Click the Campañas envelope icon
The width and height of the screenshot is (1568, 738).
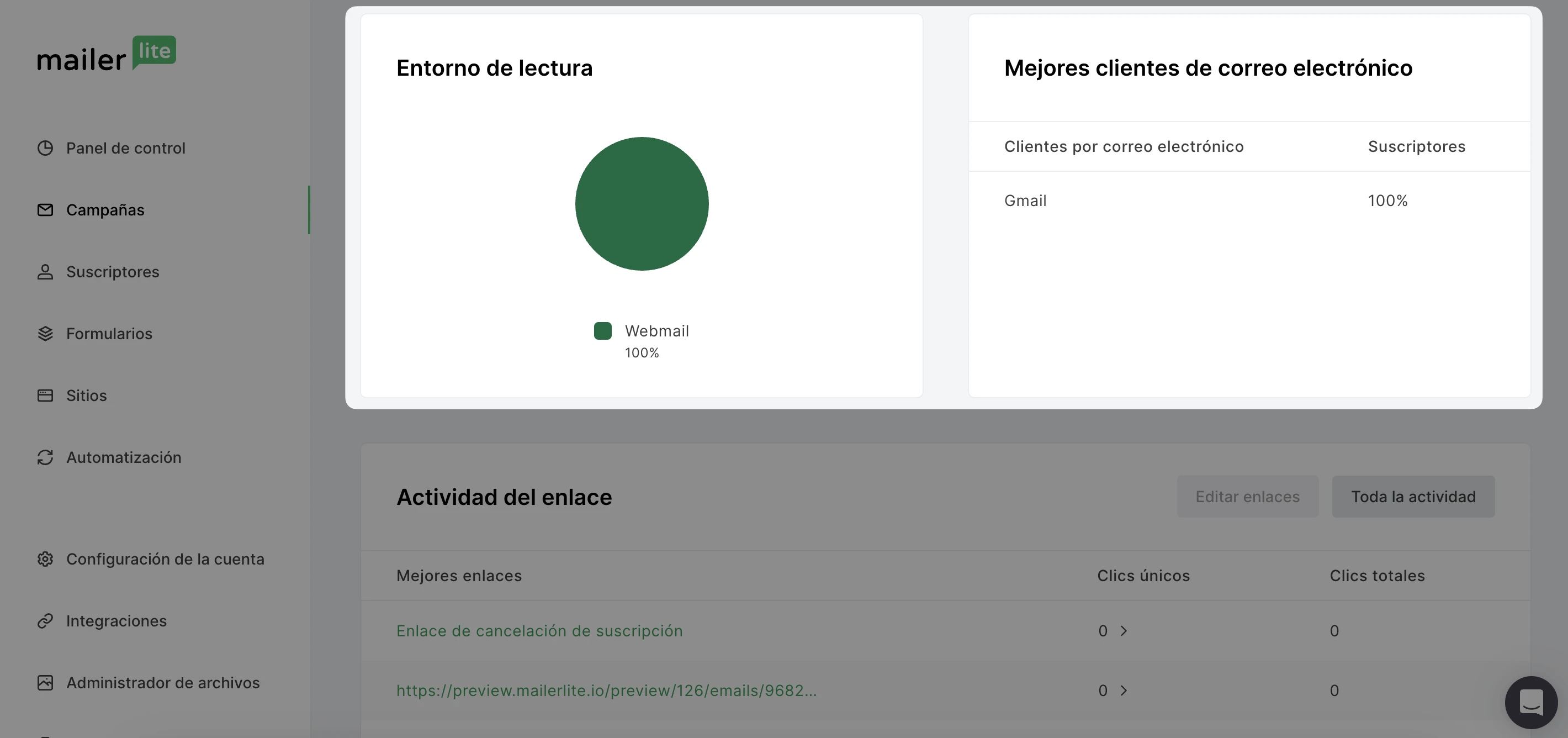(45, 210)
